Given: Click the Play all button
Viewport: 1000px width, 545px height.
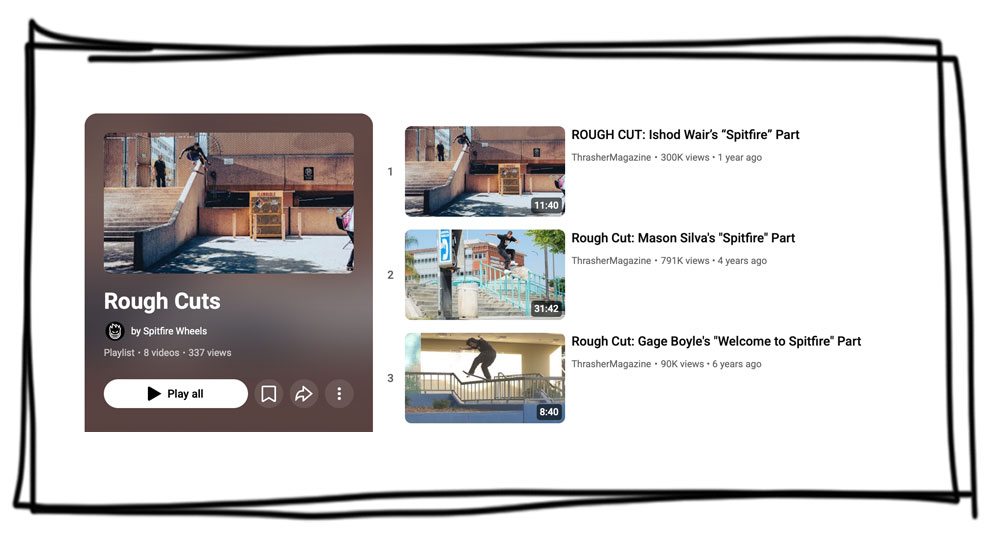Looking at the screenshot, I should [175, 394].
